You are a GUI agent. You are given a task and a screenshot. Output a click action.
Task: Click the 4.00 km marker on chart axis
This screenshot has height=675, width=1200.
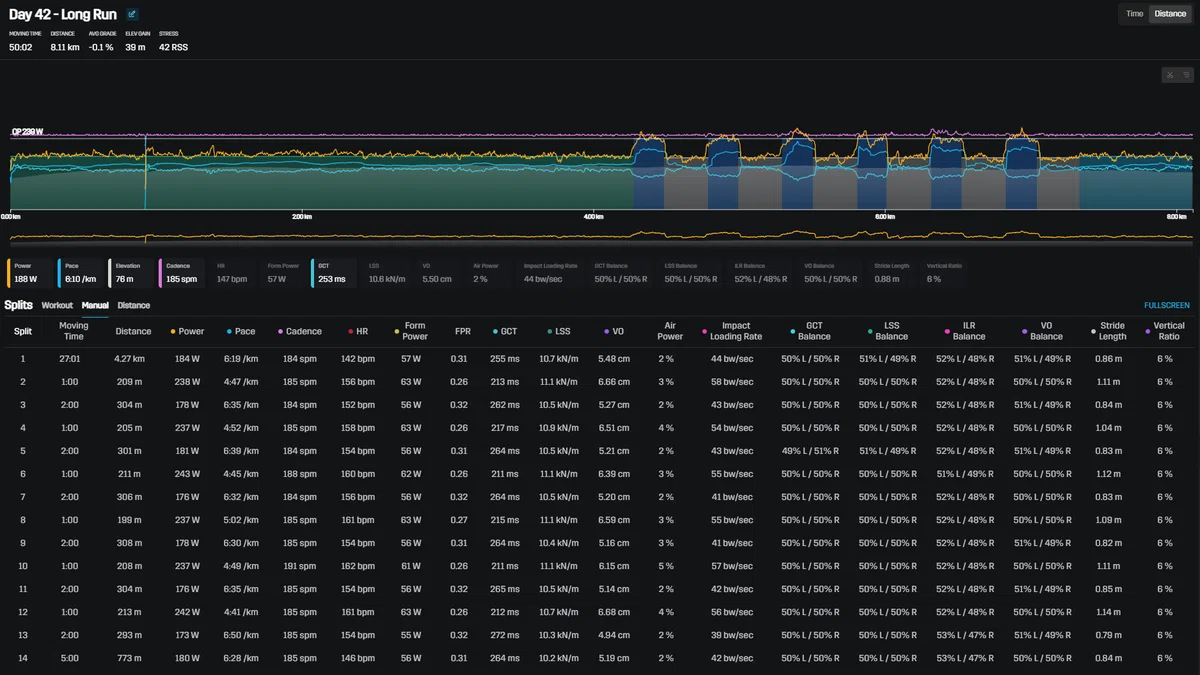click(x=593, y=216)
